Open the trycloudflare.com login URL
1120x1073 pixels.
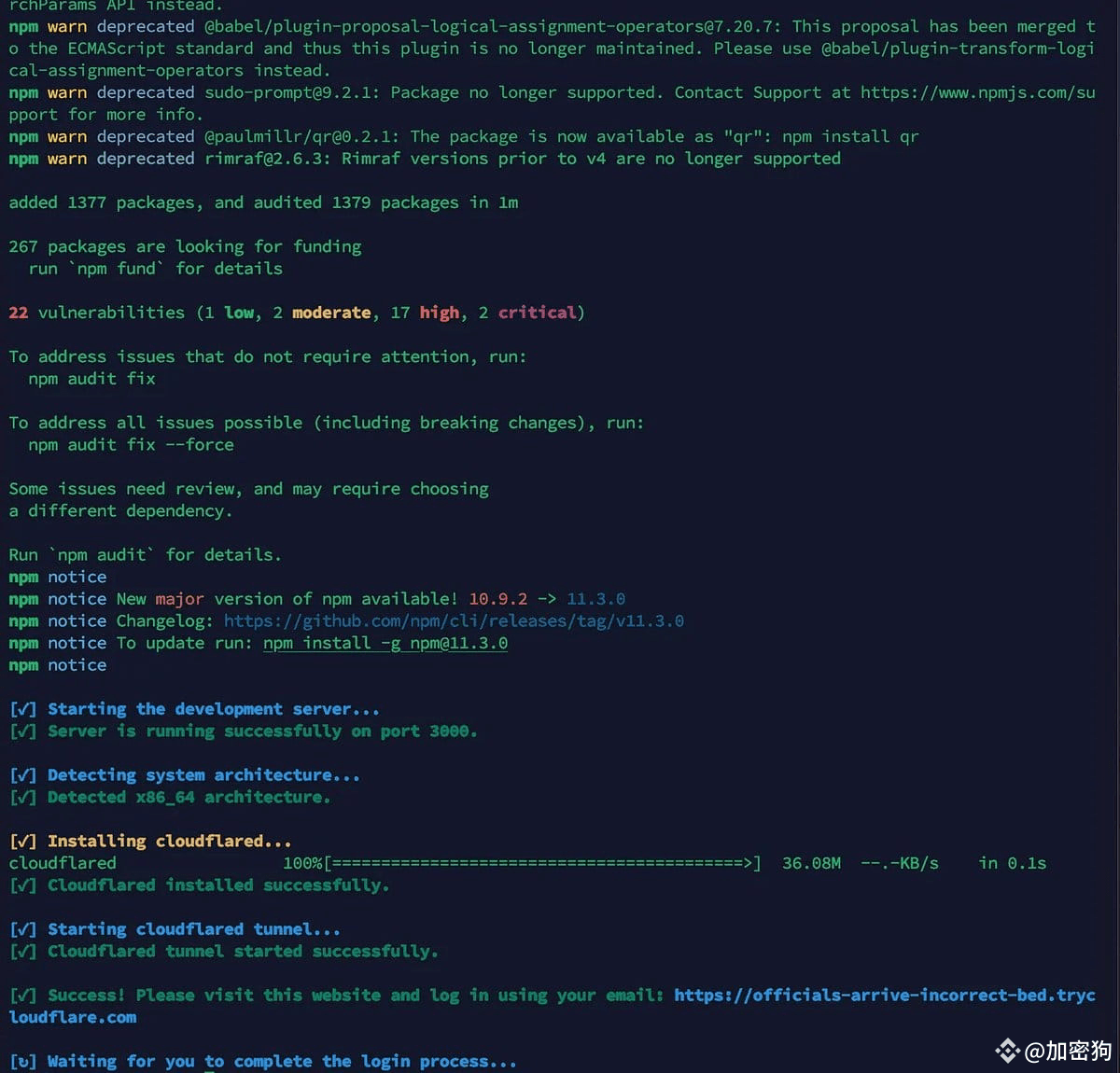coord(884,996)
